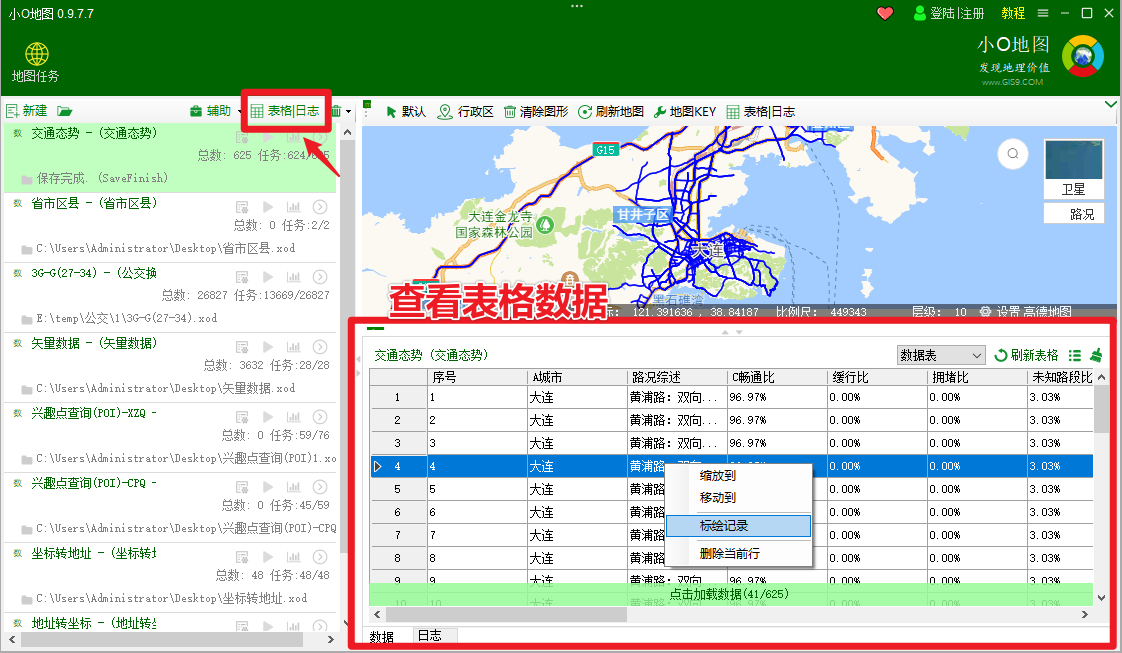Image resolution: width=1122 pixels, height=653 pixels.
Task: Expand the dropdown arrow beside trash icon
Action: [348, 112]
